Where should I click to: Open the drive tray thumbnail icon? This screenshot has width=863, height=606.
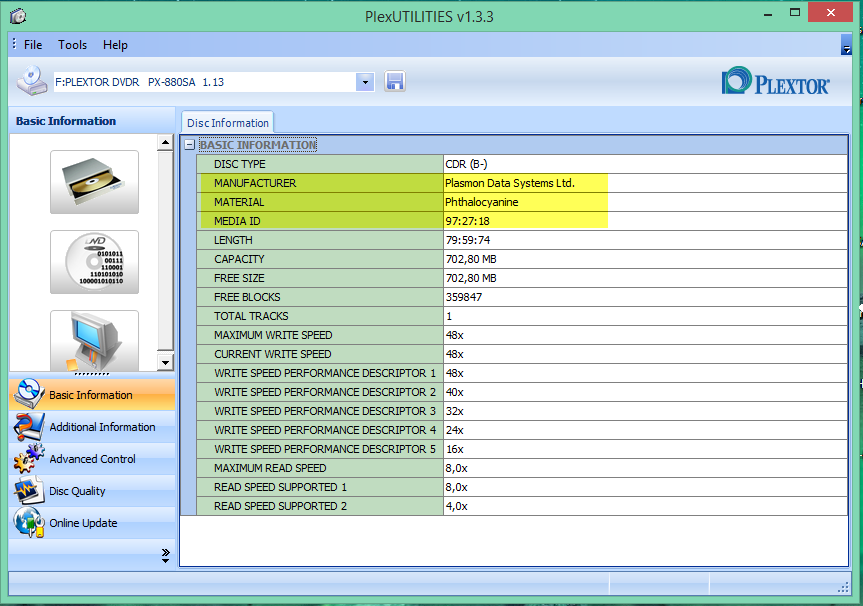[x=94, y=182]
